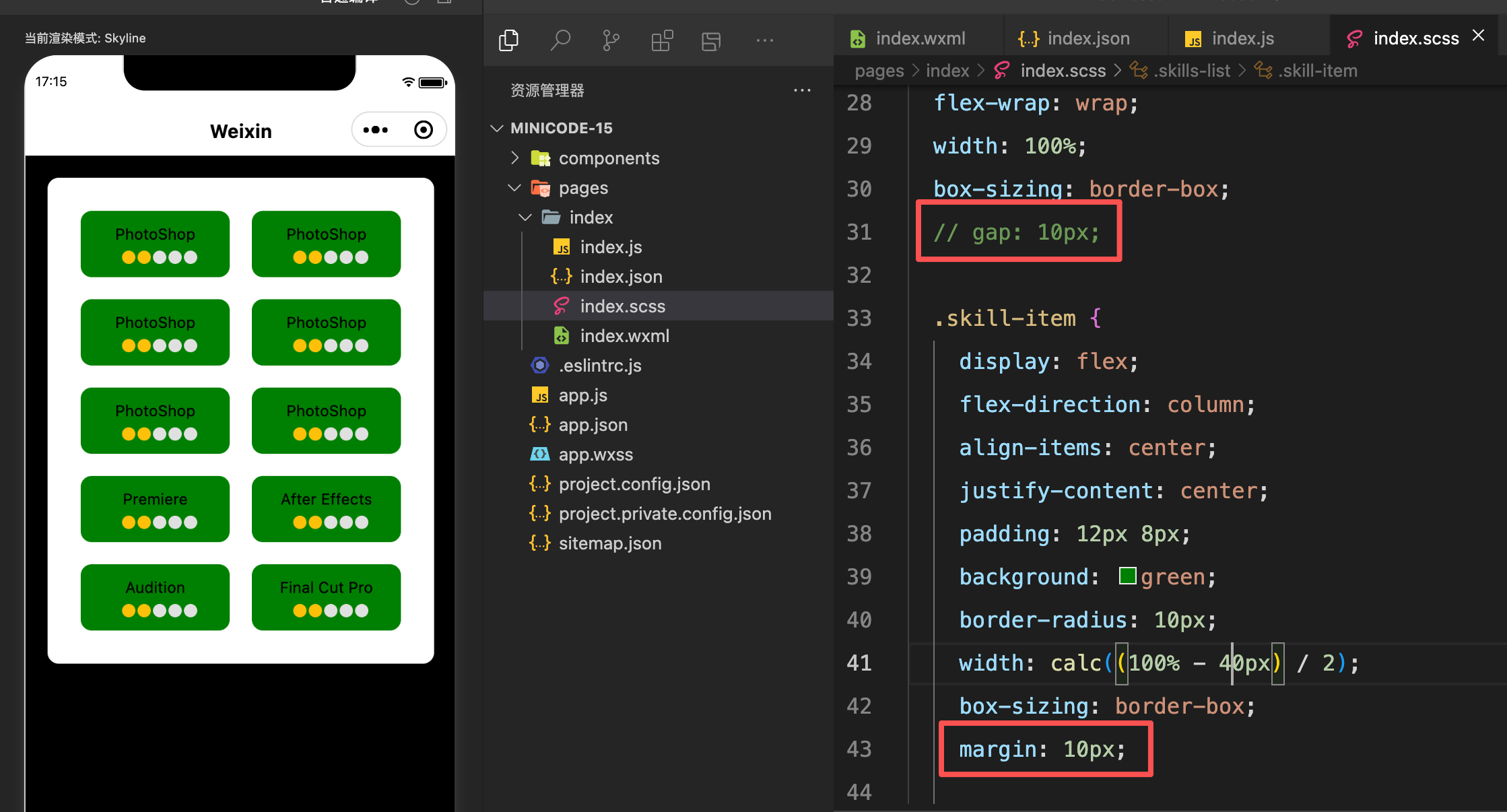
Task: Switch to the index.js editor tab
Action: pos(1242,38)
